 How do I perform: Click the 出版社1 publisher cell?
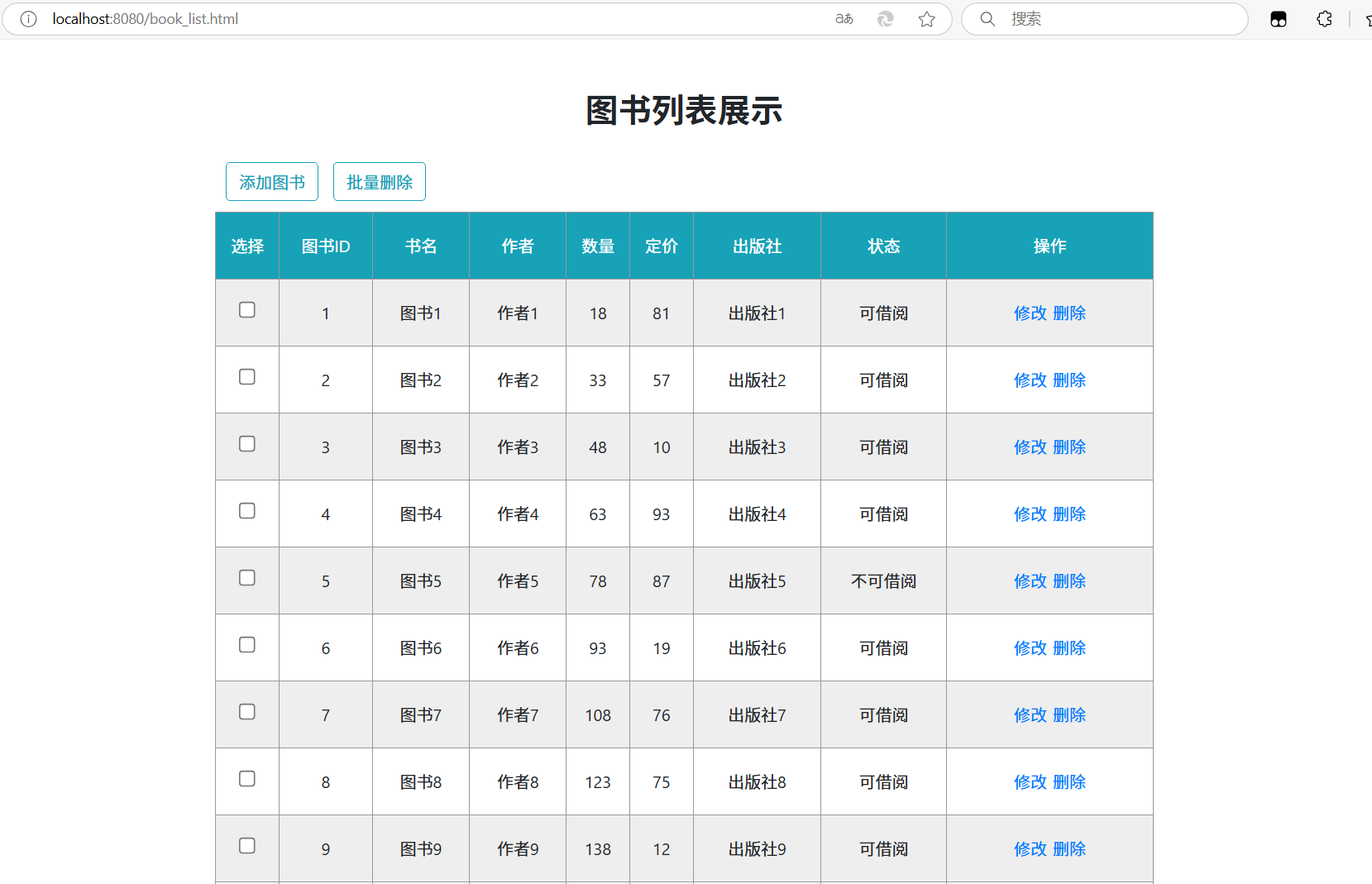tap(758, 313)
